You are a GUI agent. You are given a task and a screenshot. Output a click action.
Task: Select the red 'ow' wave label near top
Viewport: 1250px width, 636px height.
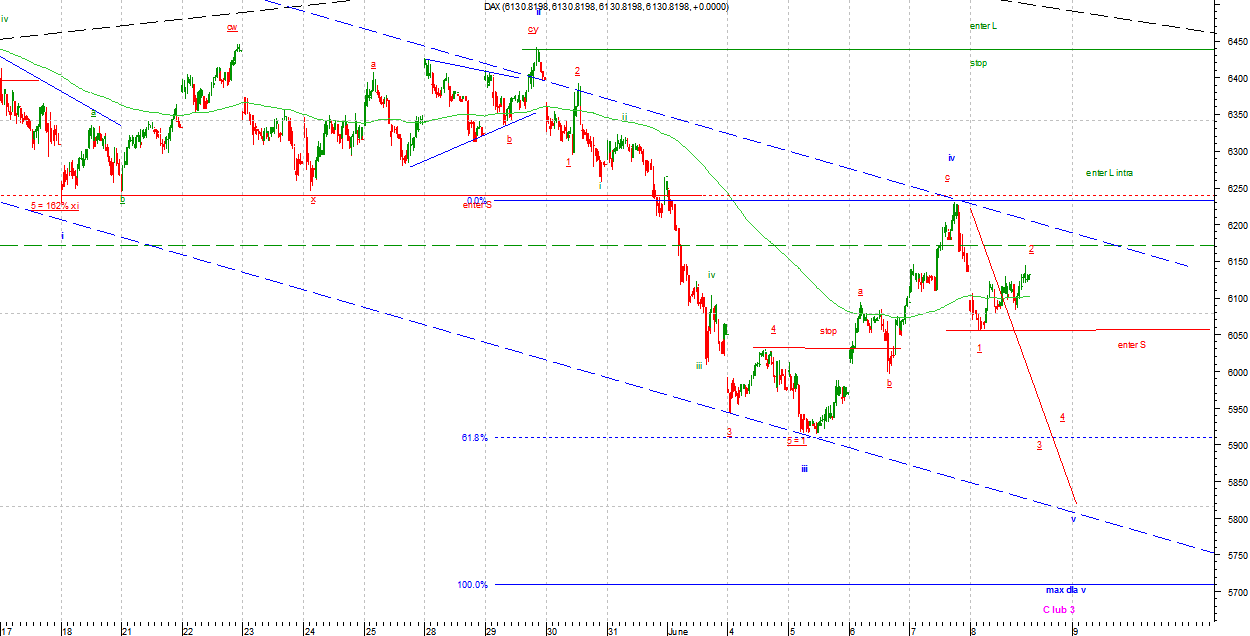[x=232, y=27]
